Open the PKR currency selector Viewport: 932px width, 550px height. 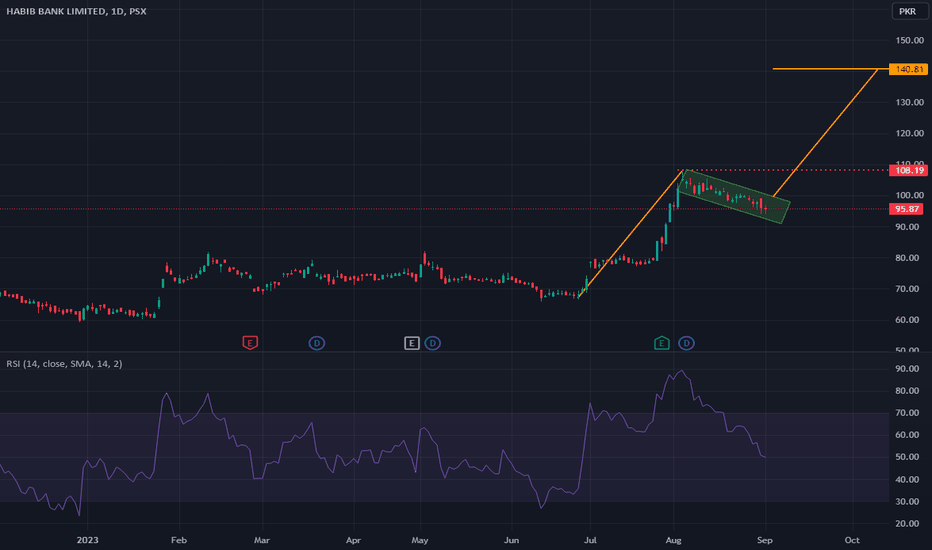click(908, 11)
